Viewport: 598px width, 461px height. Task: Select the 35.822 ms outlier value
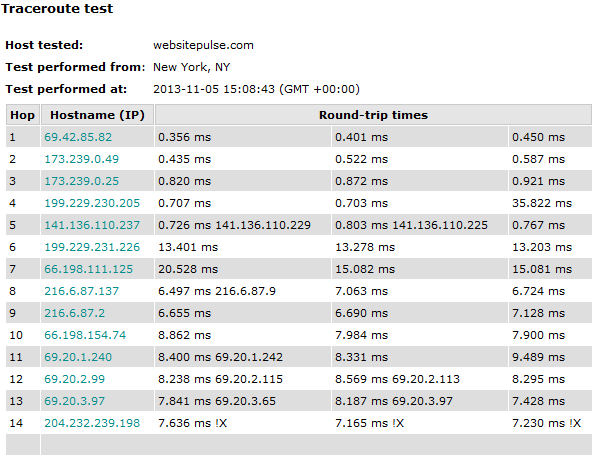542,203
